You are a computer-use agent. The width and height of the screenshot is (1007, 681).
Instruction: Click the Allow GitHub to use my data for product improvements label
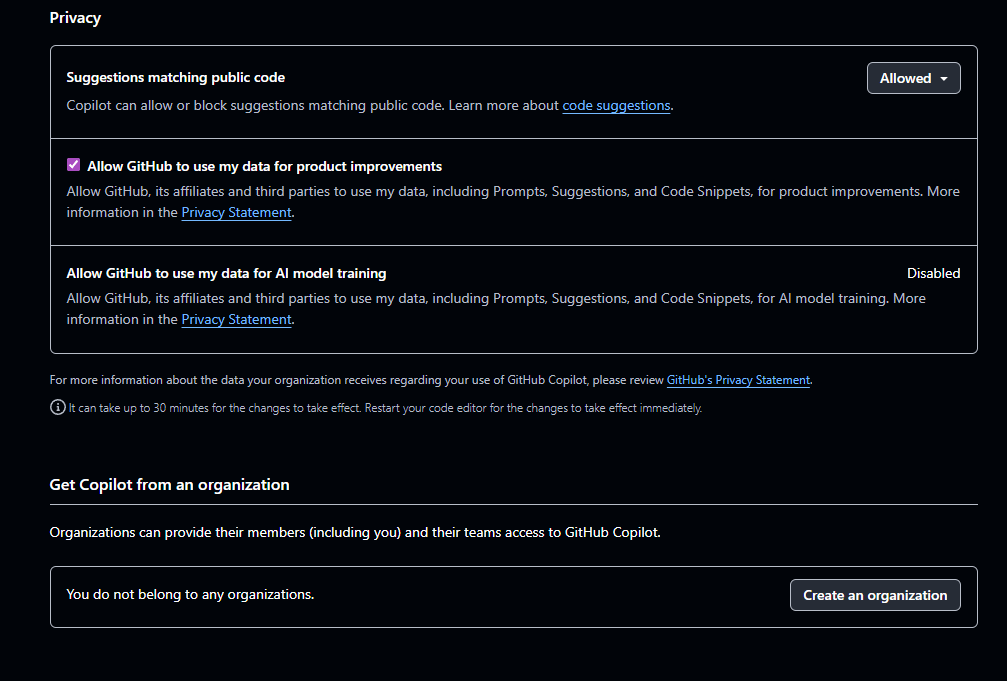tap(265, 166)
